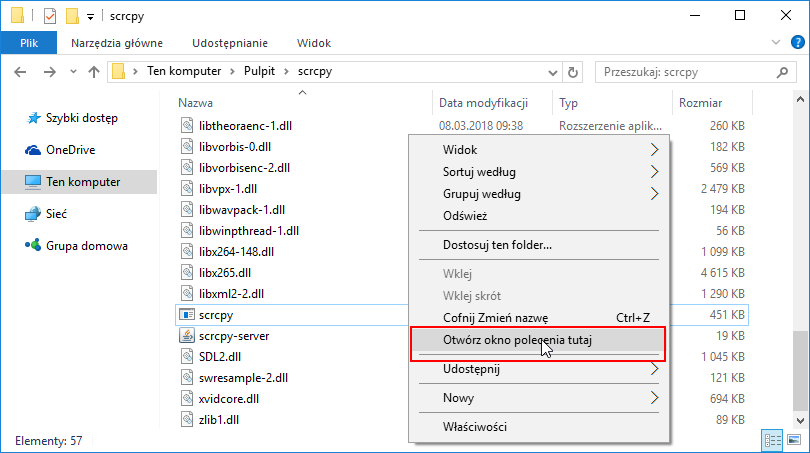Image resolution: width=810 pixels, height=453 pixels.
Task: Click the scrcpy application icon
Action: [x=186, y=315]
